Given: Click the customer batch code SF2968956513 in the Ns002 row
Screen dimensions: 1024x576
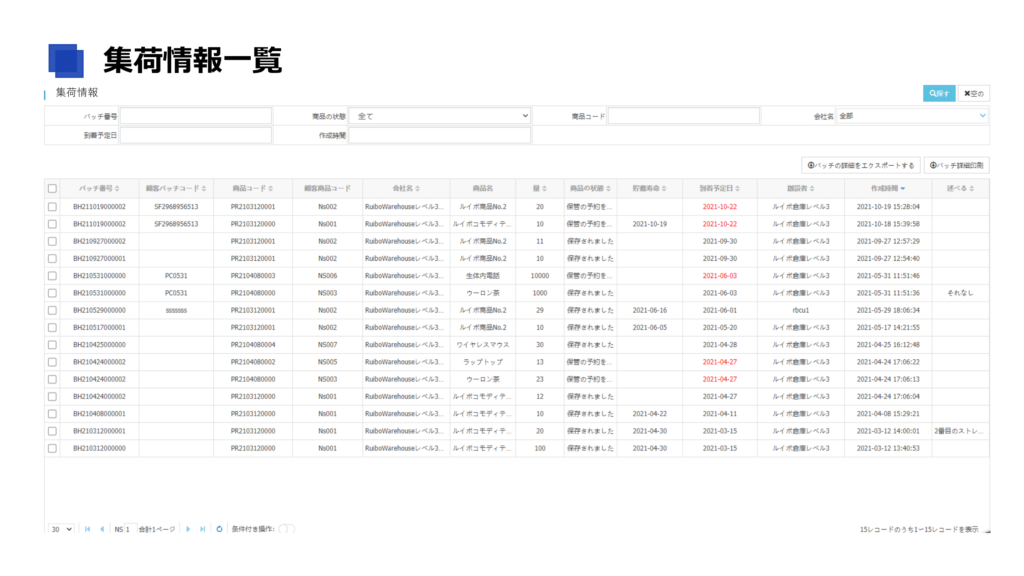Looking at the screenshot, I should coord(176,206).
